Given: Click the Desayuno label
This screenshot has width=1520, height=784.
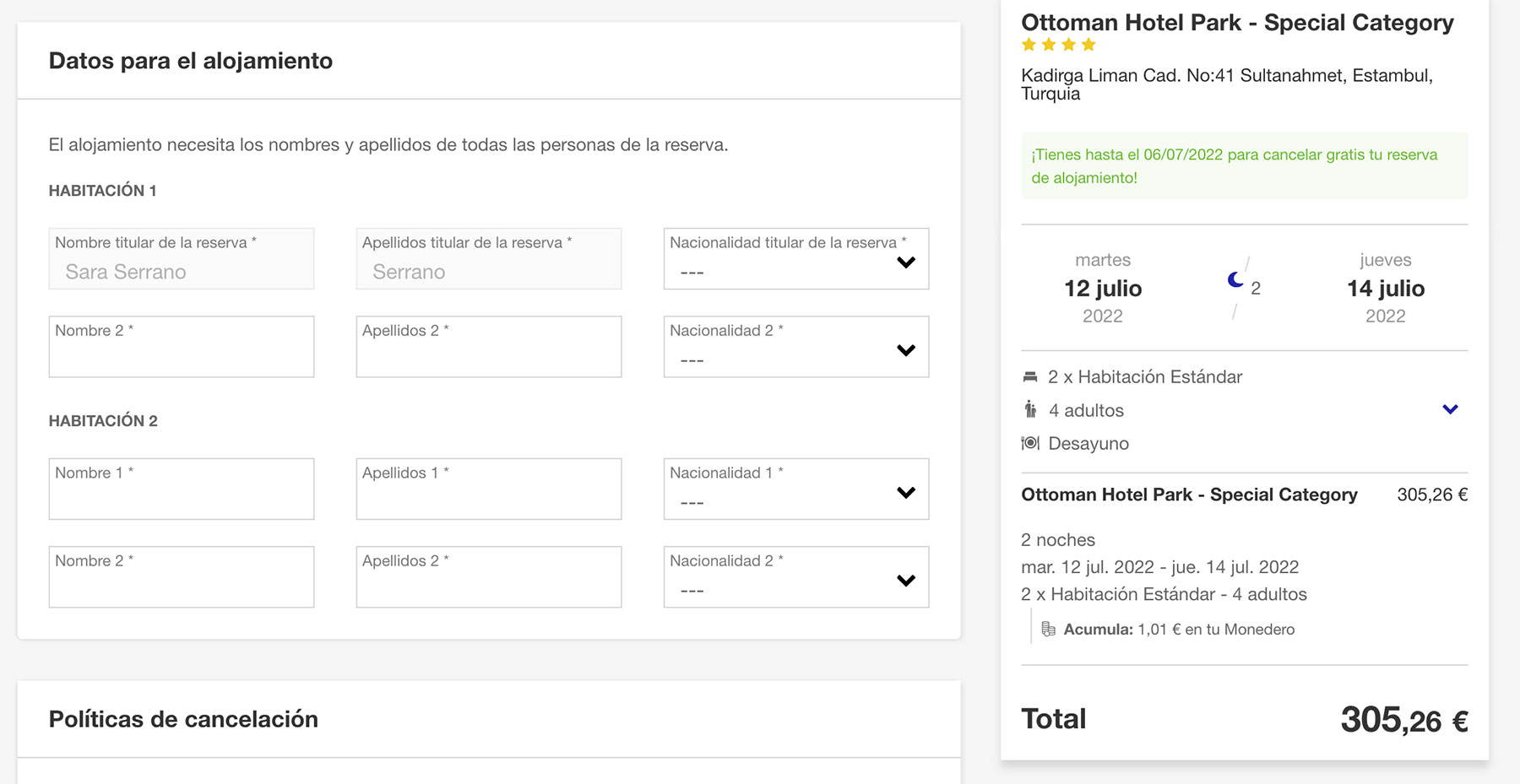Looking at the screenshot, I should pos(1088,444).
